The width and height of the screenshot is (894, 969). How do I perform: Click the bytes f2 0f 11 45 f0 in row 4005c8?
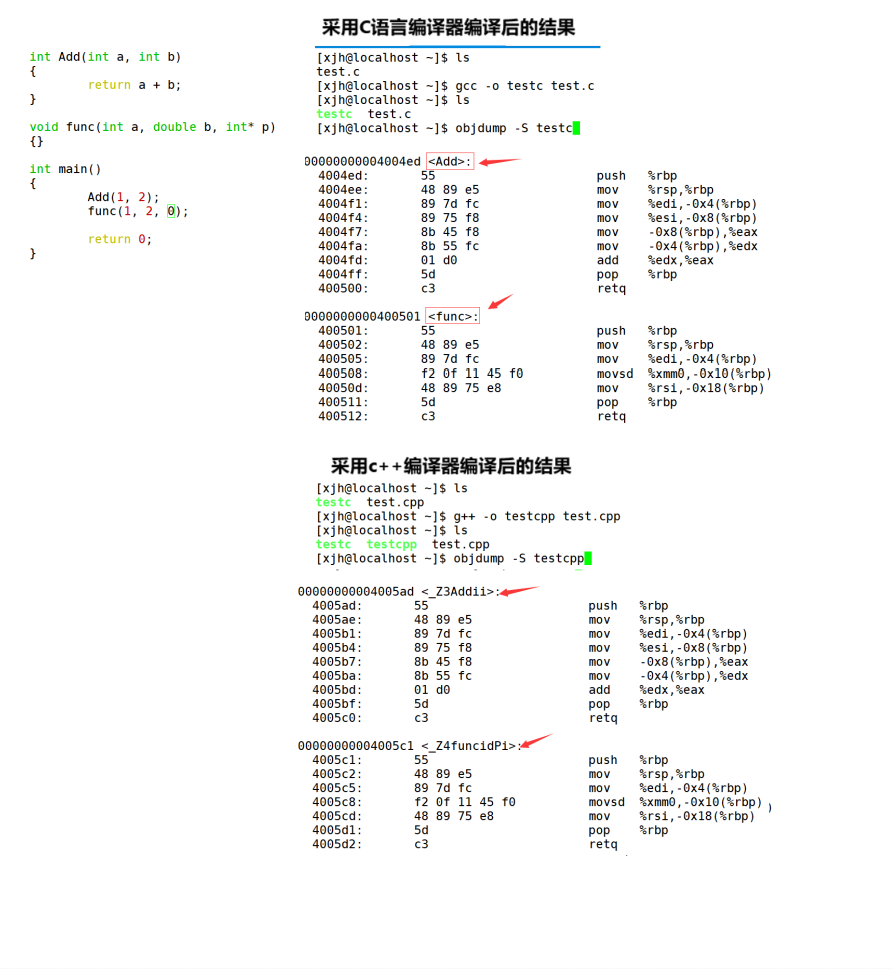click(465, 802)
